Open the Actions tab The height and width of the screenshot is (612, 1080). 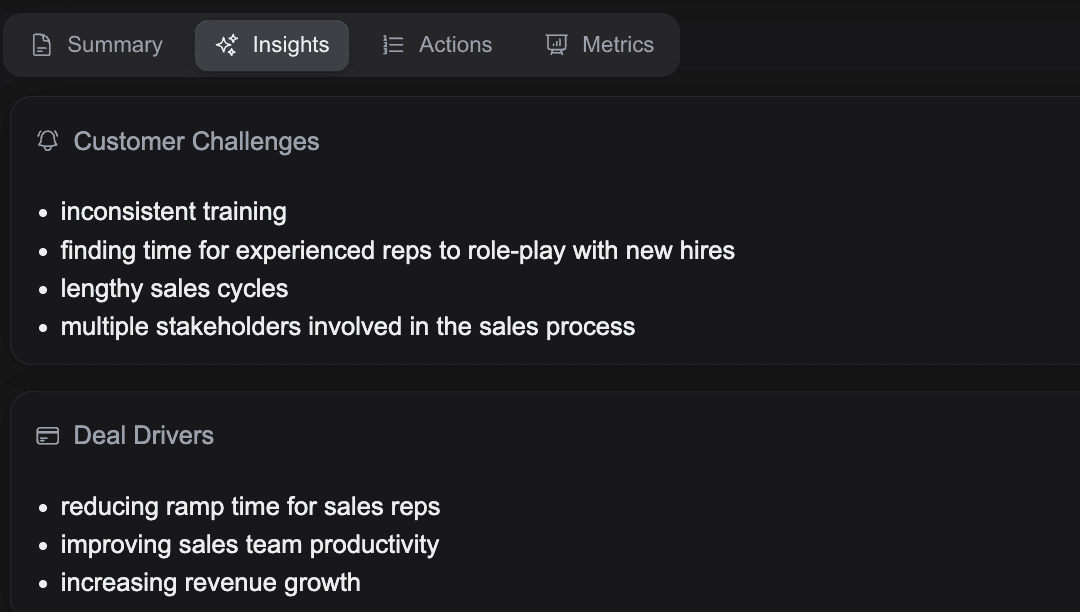point(437,44)
